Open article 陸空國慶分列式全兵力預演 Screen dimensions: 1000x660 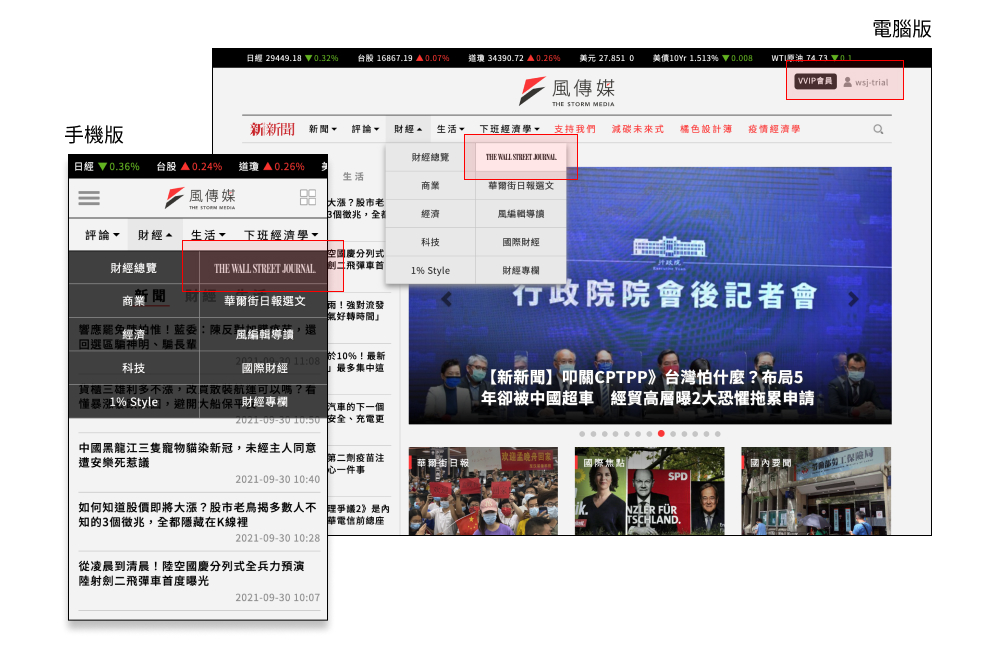click(x=191, y=573)
